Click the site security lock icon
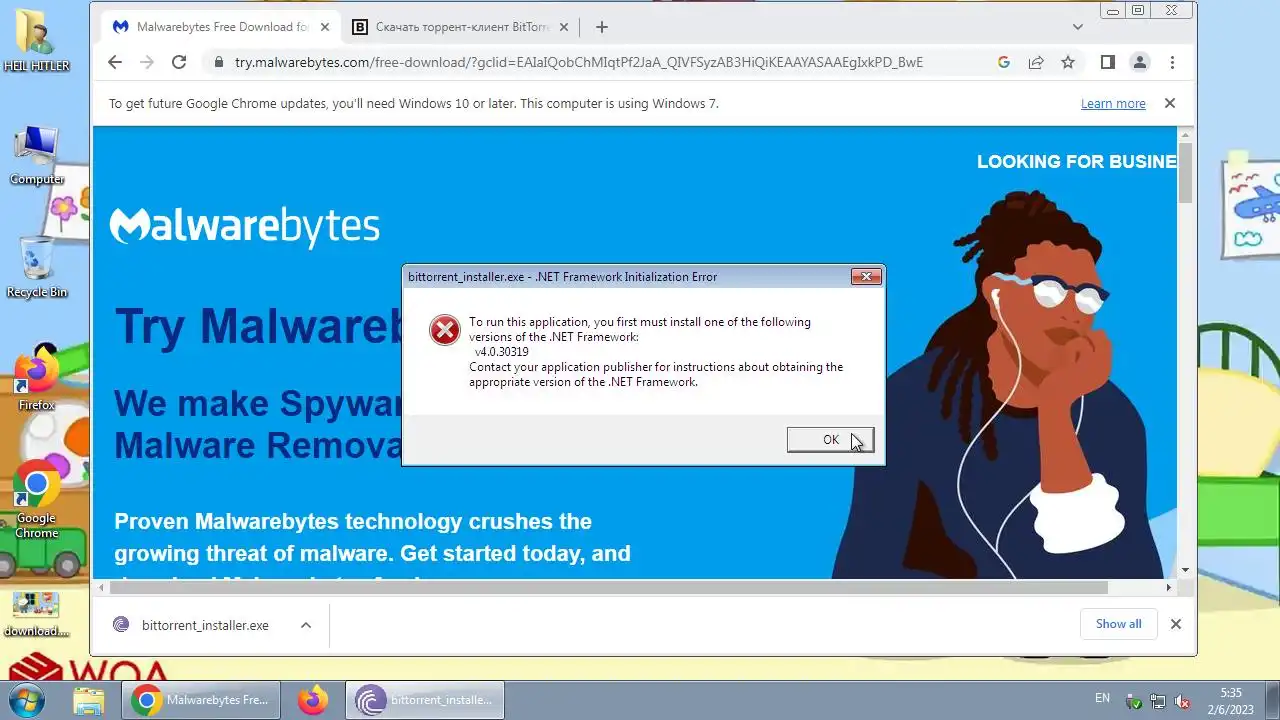 coord(218,62)
